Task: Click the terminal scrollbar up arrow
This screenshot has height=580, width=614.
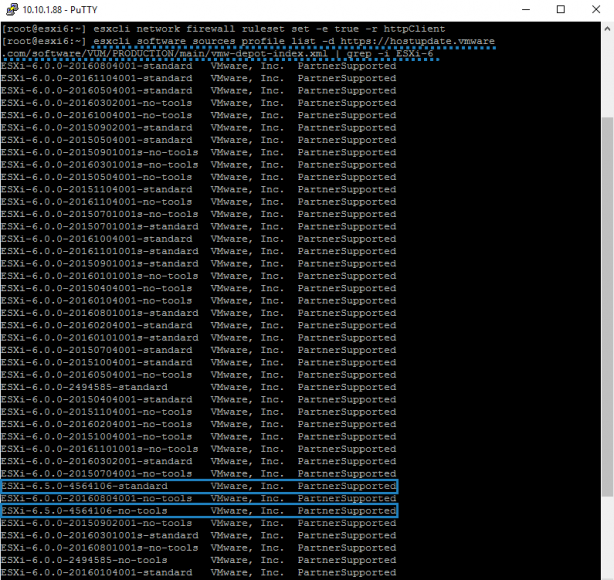Action: pos(607,29)
